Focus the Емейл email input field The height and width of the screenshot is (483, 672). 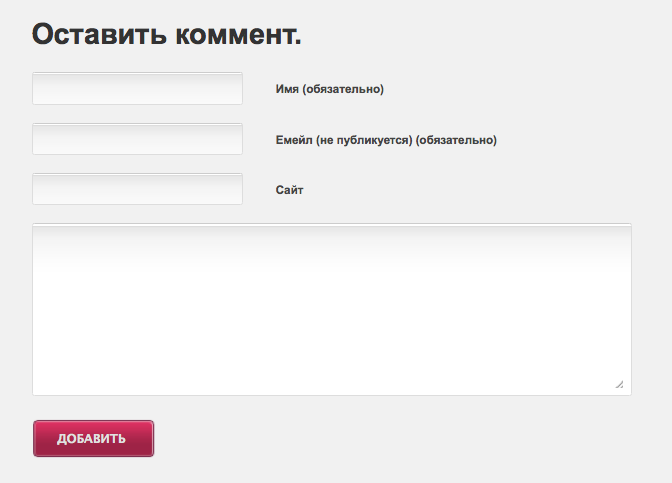coord(137,139)
